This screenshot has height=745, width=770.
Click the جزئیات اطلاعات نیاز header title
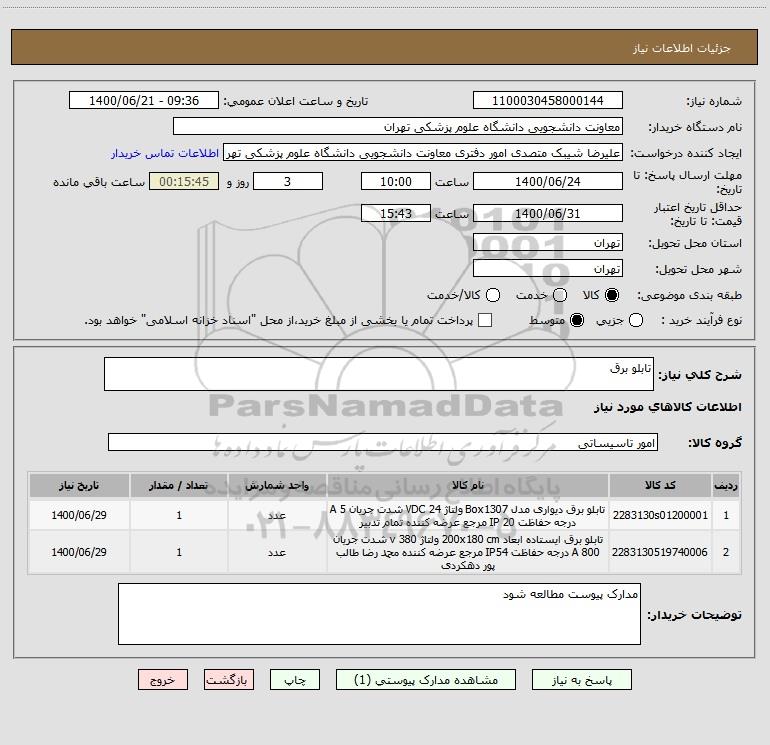[681, 48]
